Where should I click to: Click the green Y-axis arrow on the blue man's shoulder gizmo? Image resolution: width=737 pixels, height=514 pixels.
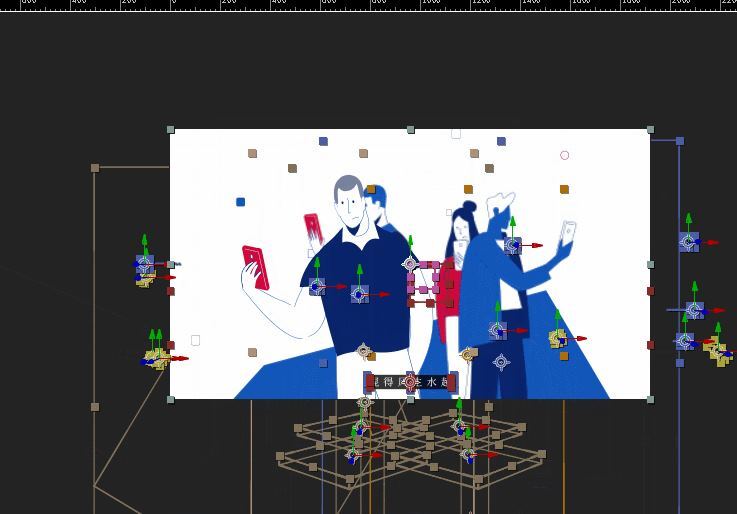coord(513,223)
